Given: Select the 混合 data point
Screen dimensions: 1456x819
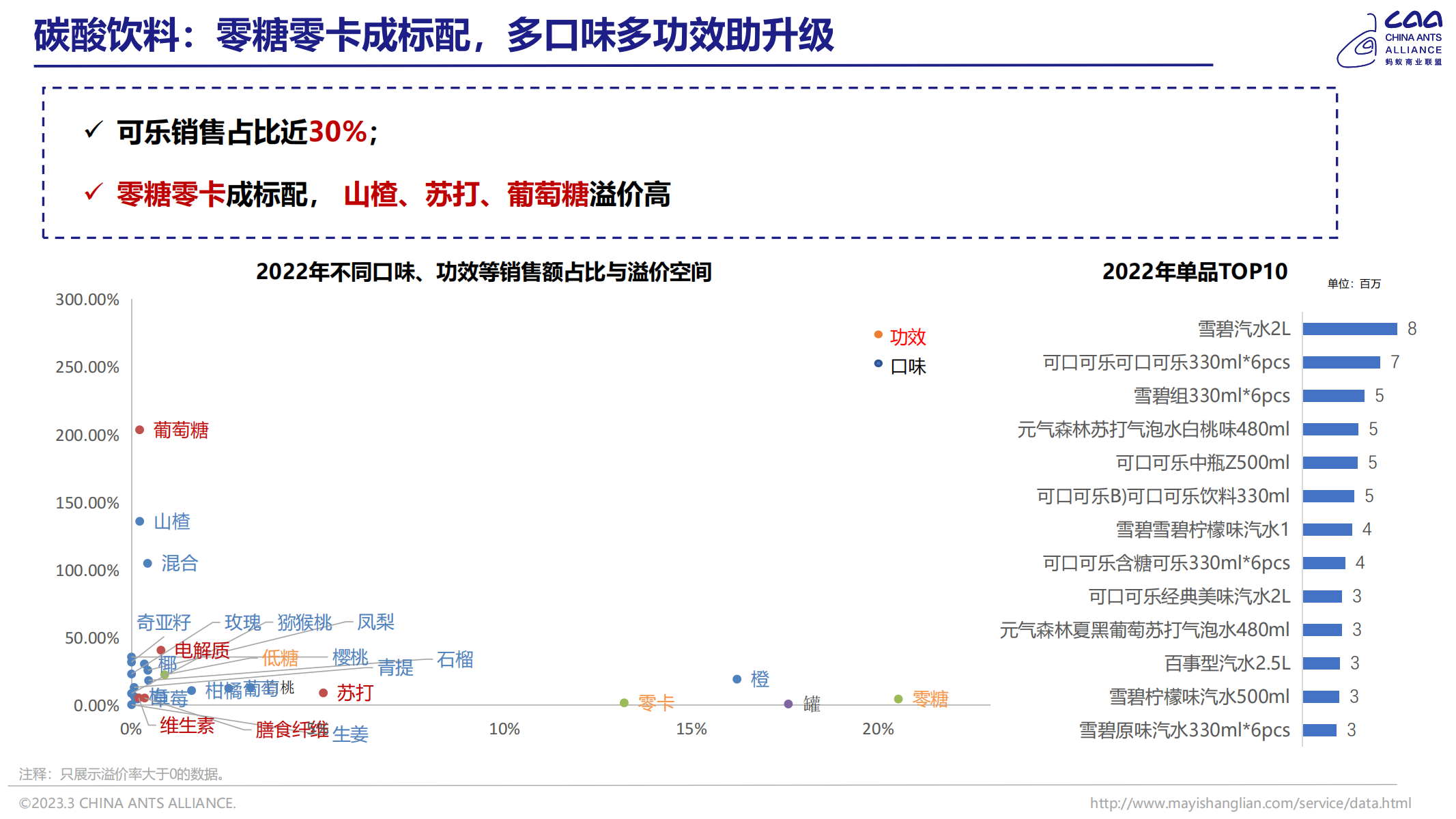Looking at the screenshot, I should point(147,563).
